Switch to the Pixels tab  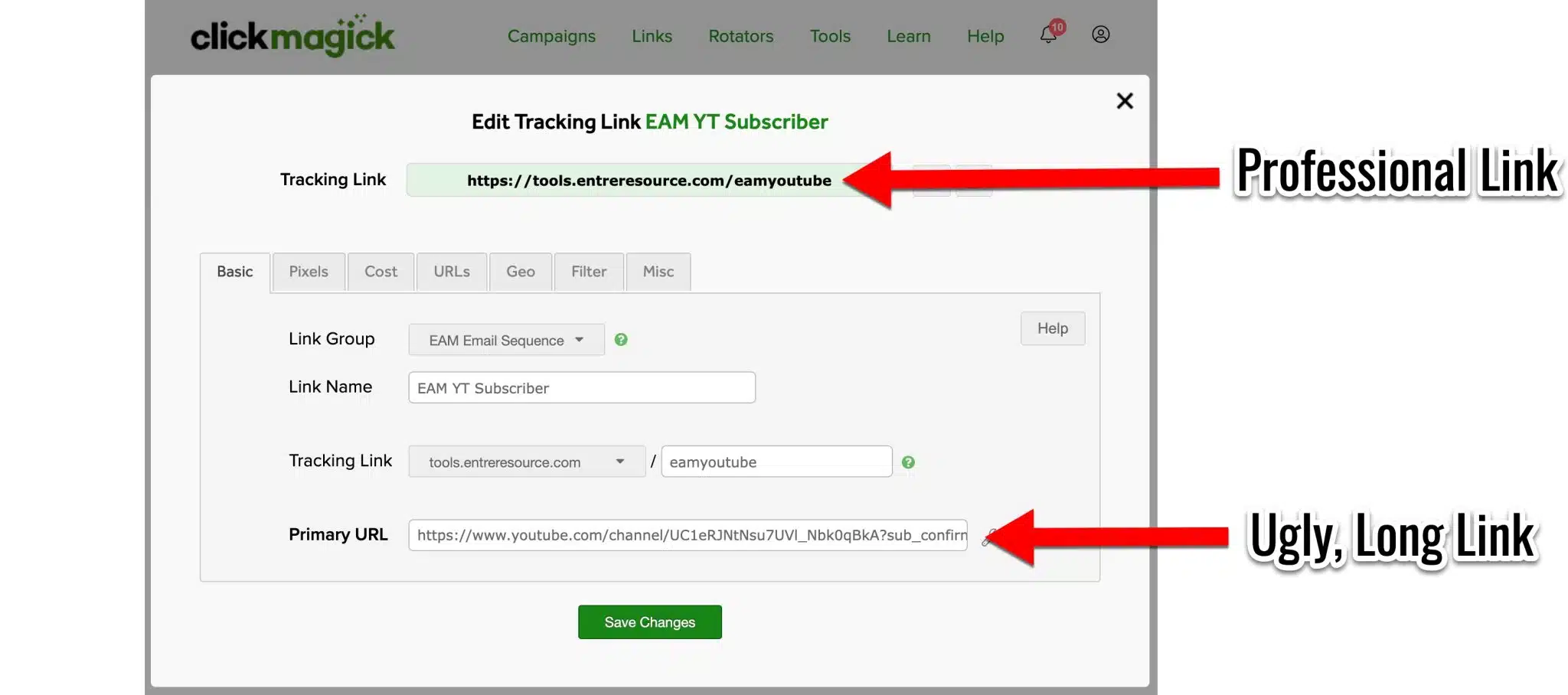[309, 272]
